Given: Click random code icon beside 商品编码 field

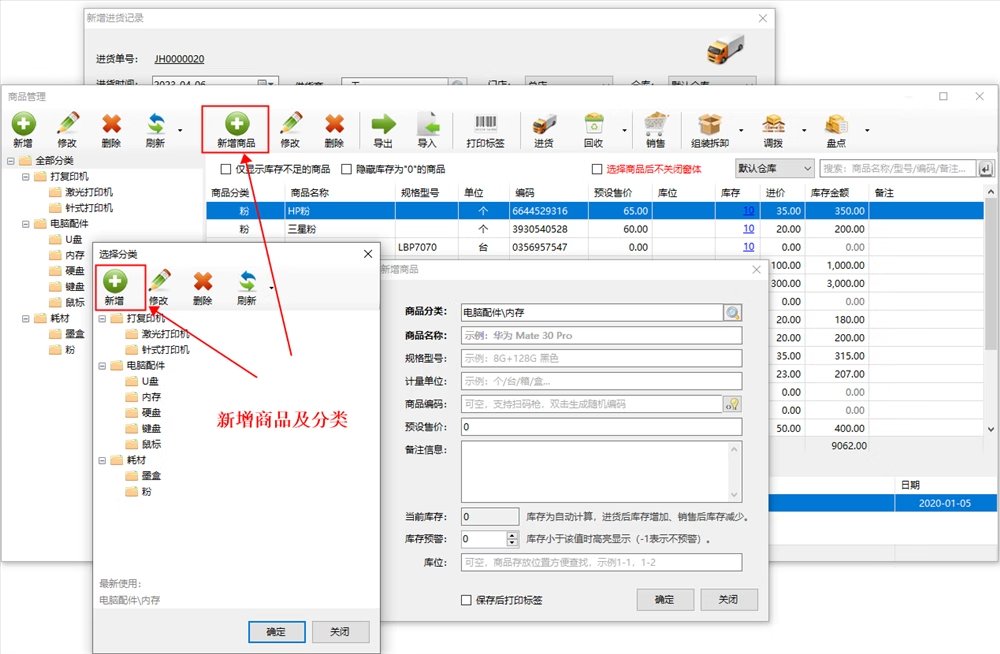Looking at the screenshot, I should pyautogui.click(x=733, y=404).
